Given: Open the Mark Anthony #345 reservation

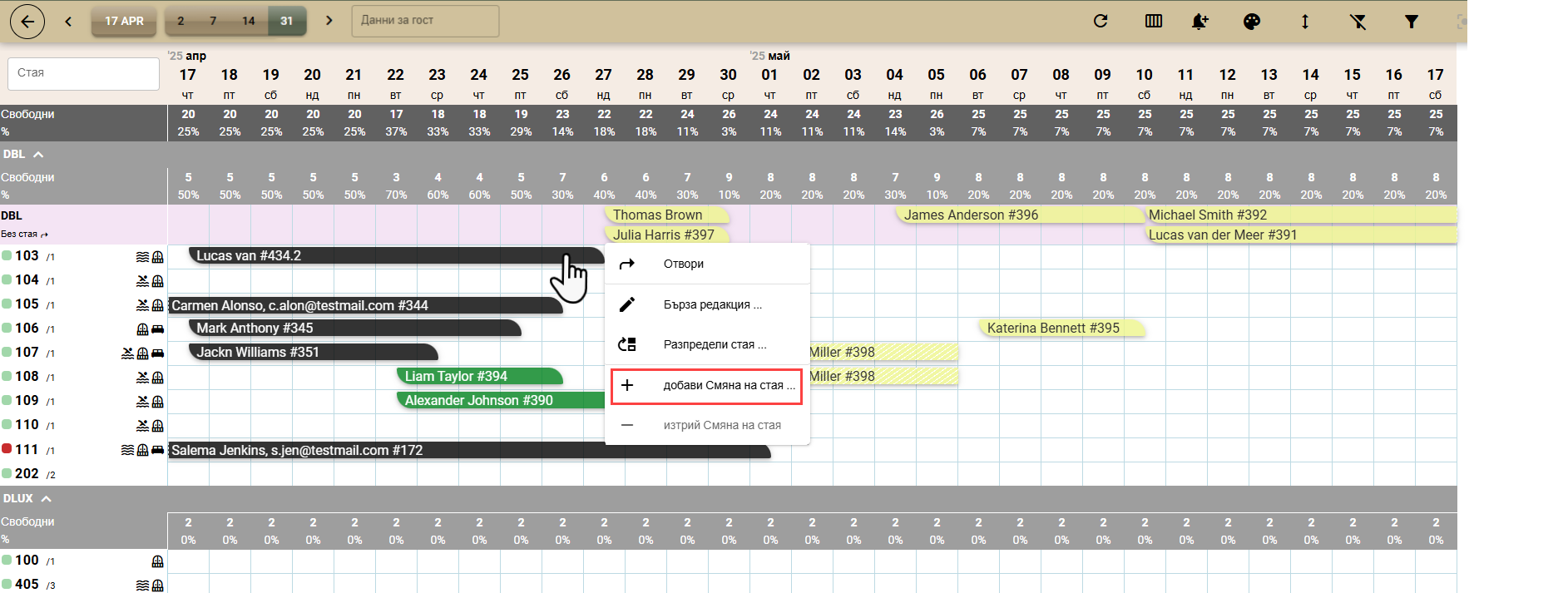Looking at the screenshot, I should (x=355, y=328).
